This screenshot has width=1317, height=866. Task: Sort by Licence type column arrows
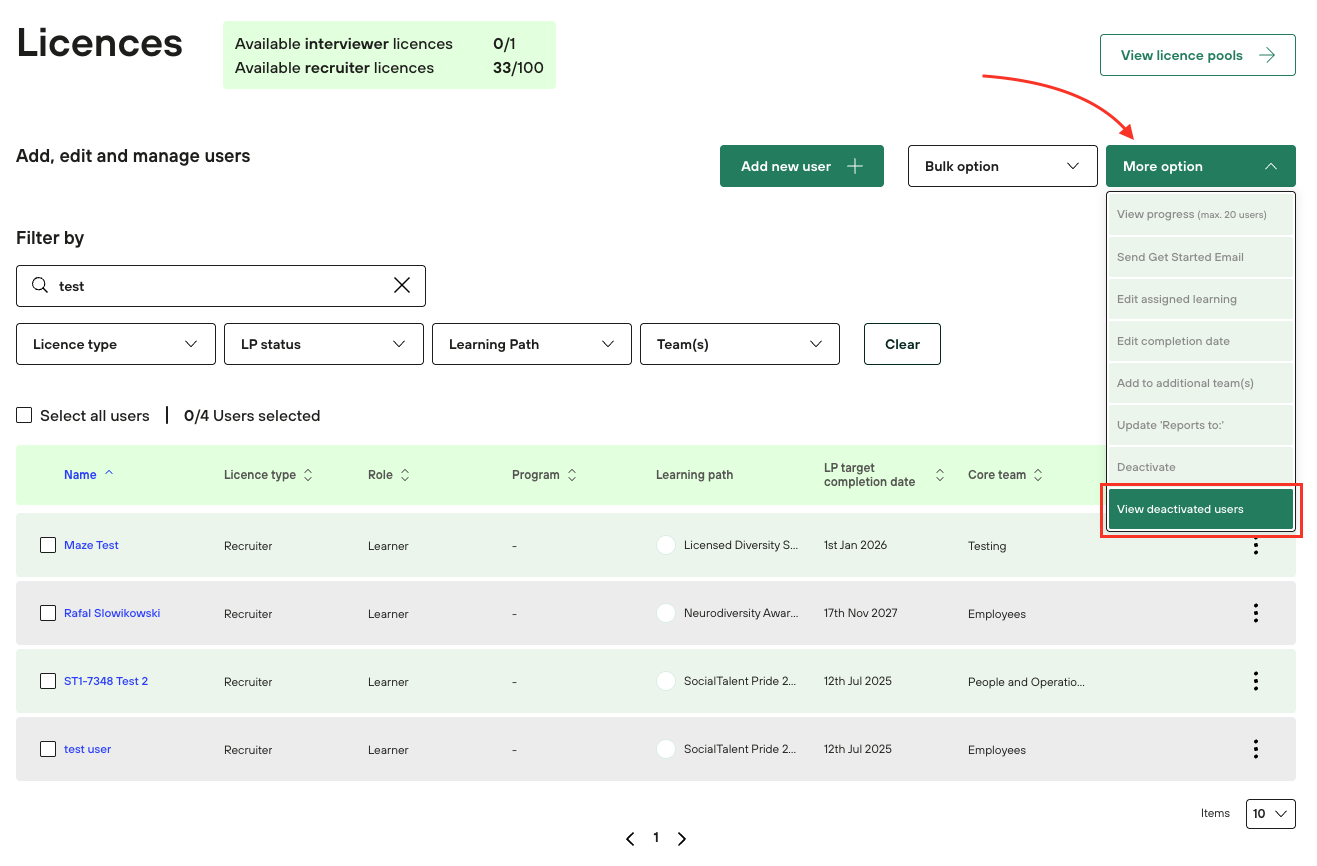tap(308, 475)
